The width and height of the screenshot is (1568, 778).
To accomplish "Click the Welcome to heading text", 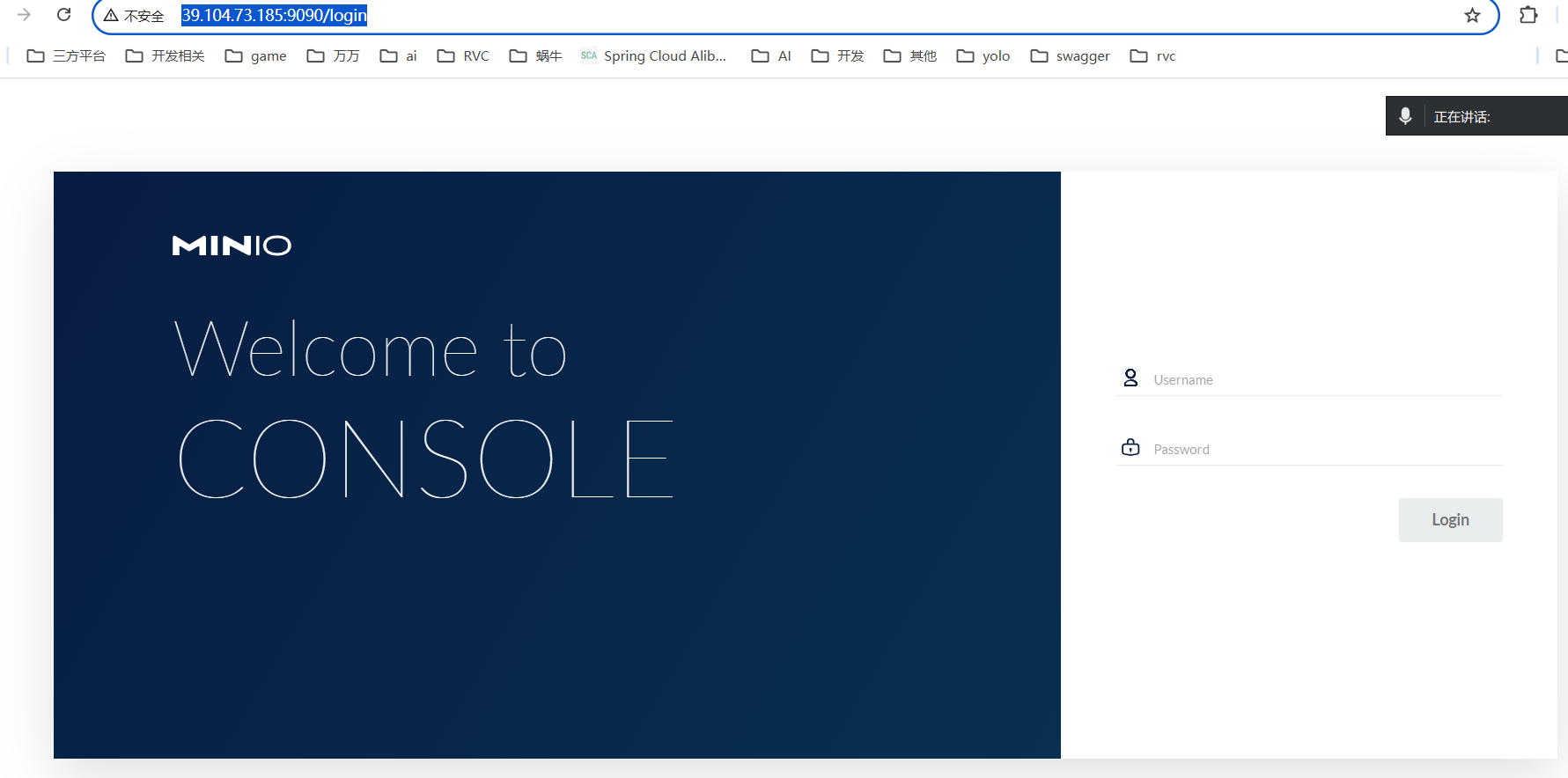I will [x=370, y=349].
